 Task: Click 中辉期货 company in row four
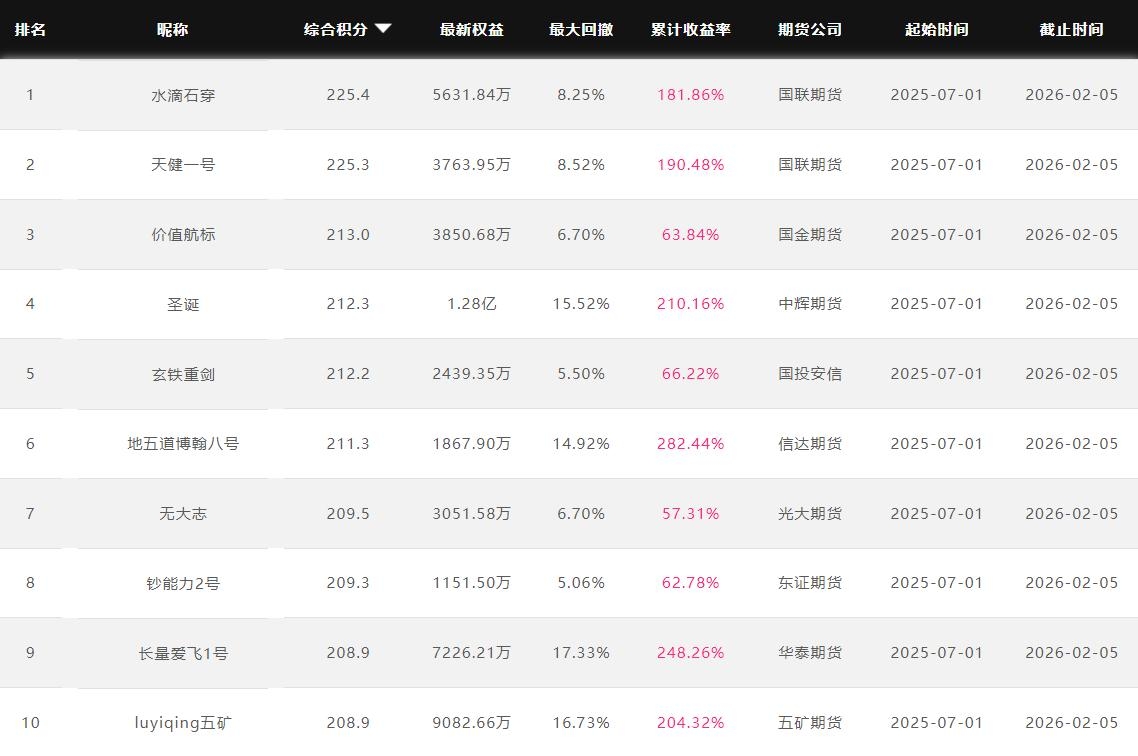pos(810,304)
